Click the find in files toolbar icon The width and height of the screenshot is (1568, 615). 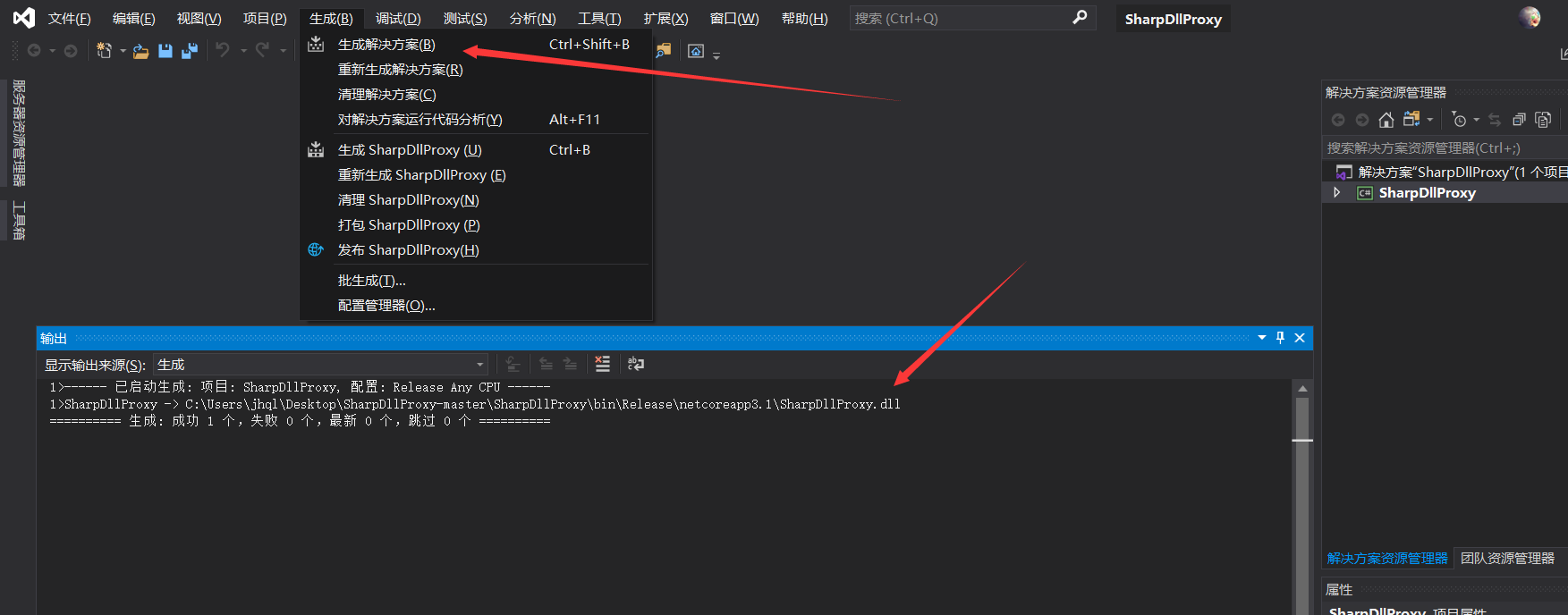coord(663,51)
